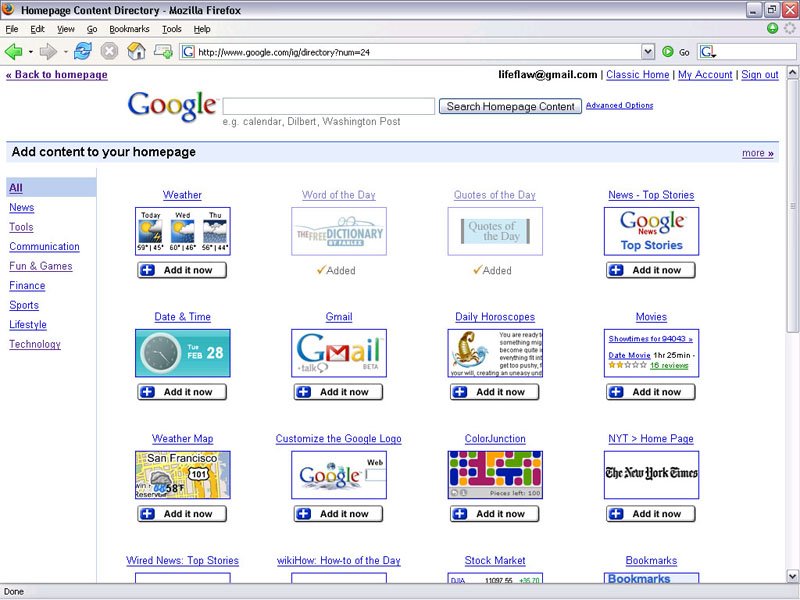The image size is (800, 600).
Task: Open the Forward button history dropdown arrow
Action: (x=65, y=52)
